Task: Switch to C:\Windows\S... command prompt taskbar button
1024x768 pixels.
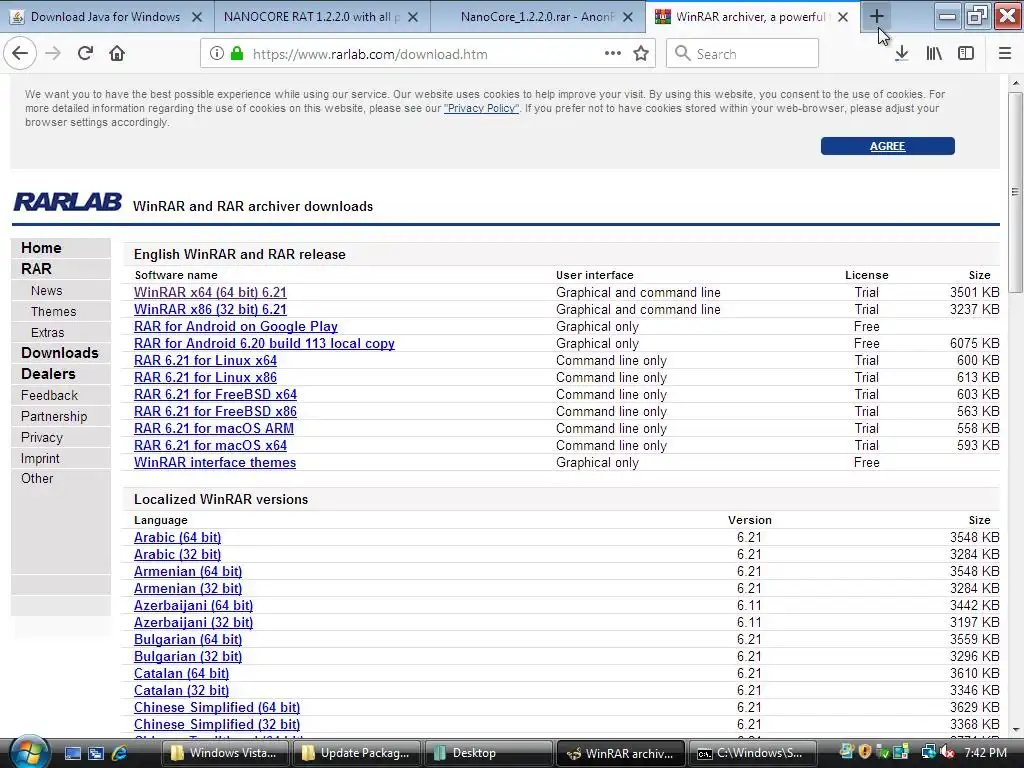Action: 751,753
